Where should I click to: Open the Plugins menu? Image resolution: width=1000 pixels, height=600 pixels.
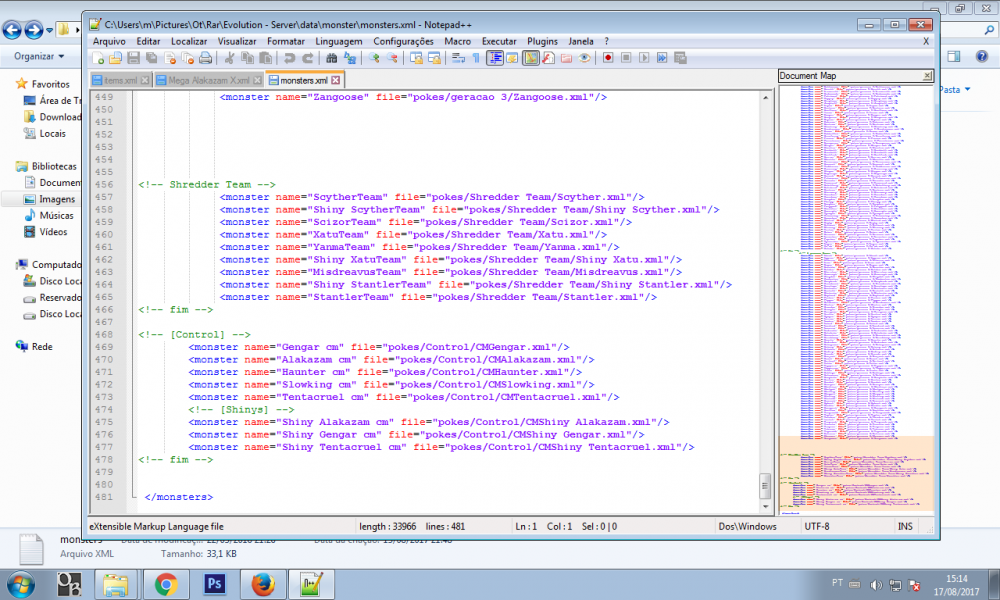(x=542, y=41)
